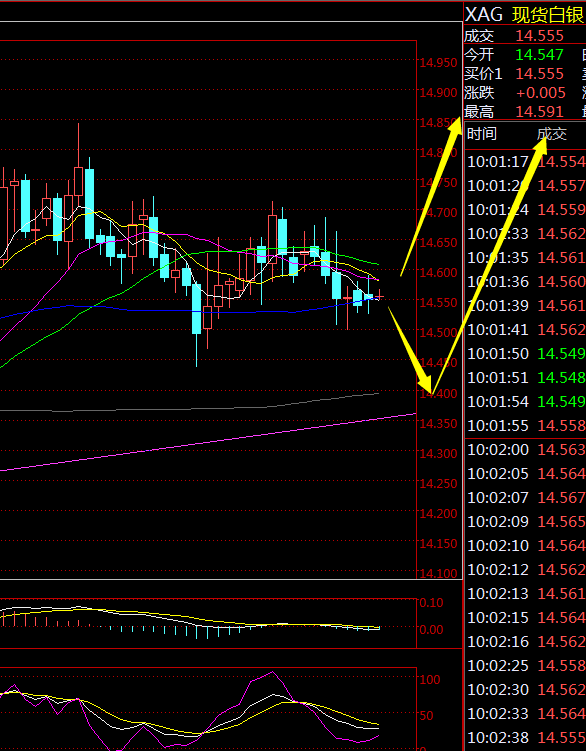
Task: Select the green tick row at 10:01:54
Action: coord(526,401)
